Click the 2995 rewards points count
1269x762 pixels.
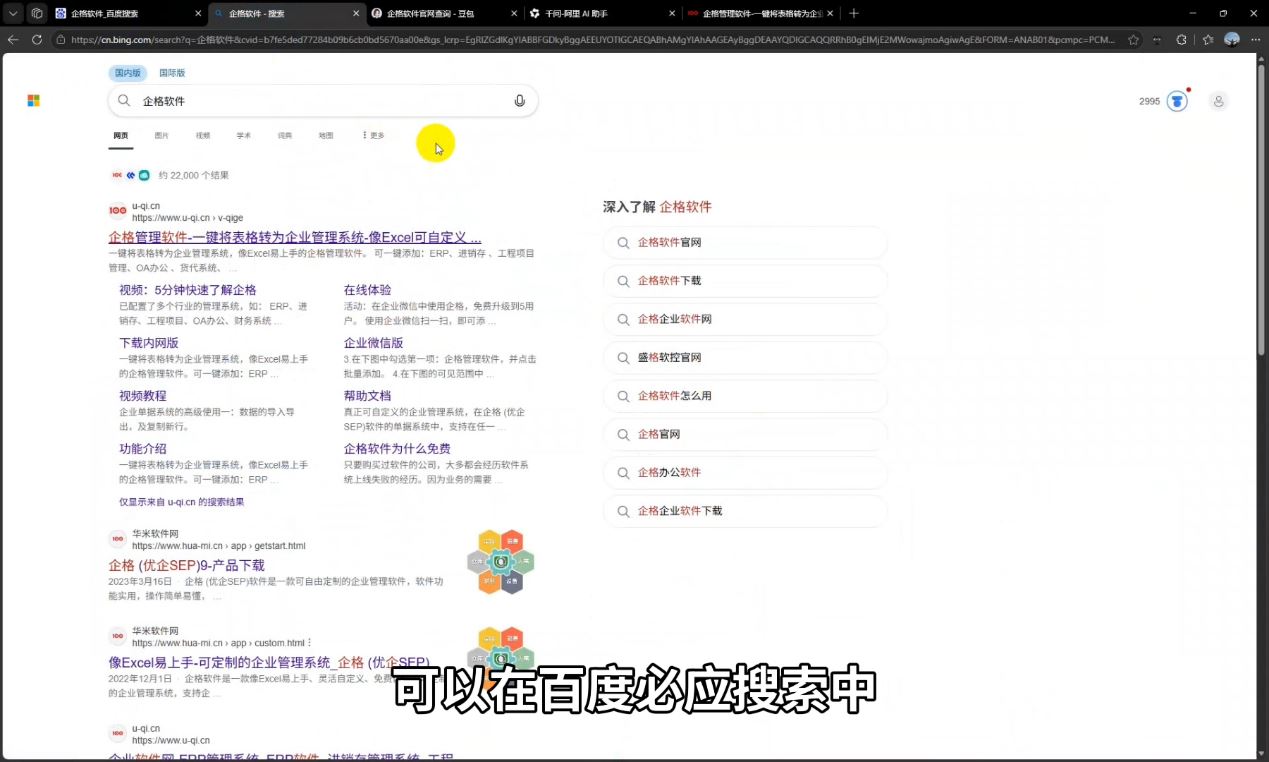click(1149, 101)
